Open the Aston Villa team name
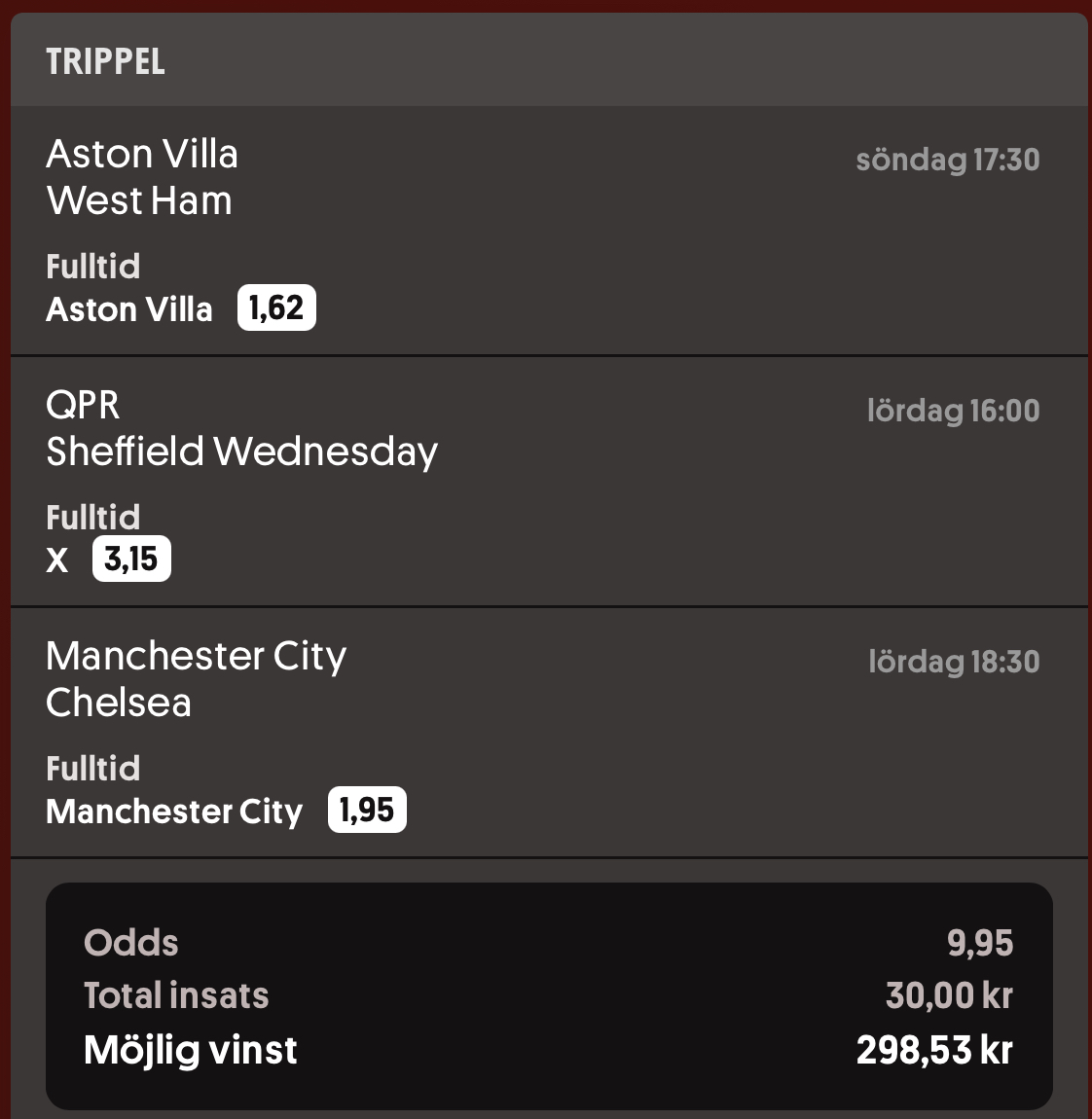Viewport: 1092px width, 1119px height. [x=141, y=154]
